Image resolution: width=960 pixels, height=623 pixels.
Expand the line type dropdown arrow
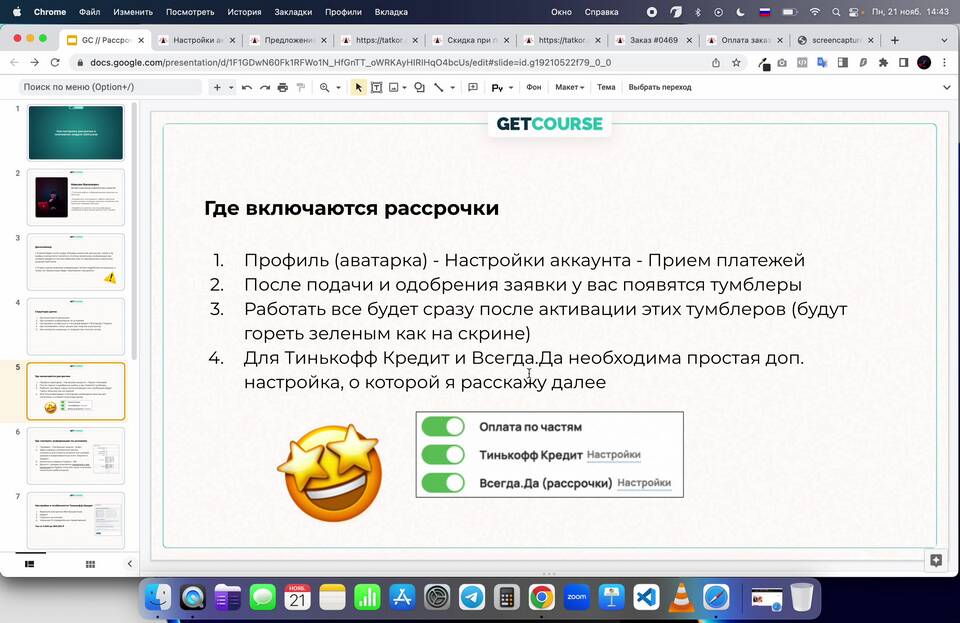(452, 88)
